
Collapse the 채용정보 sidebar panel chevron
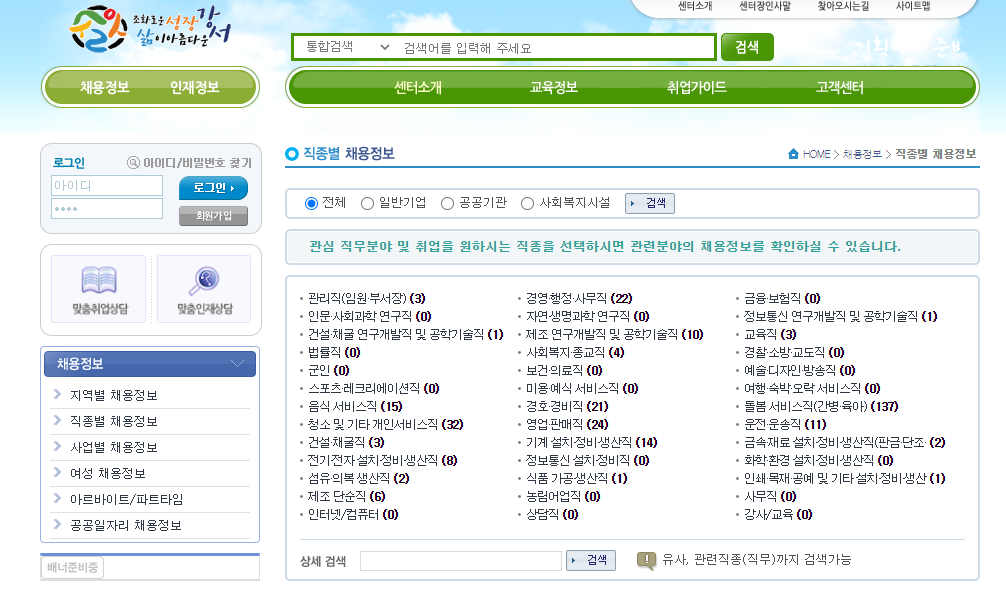click(237, 364)
